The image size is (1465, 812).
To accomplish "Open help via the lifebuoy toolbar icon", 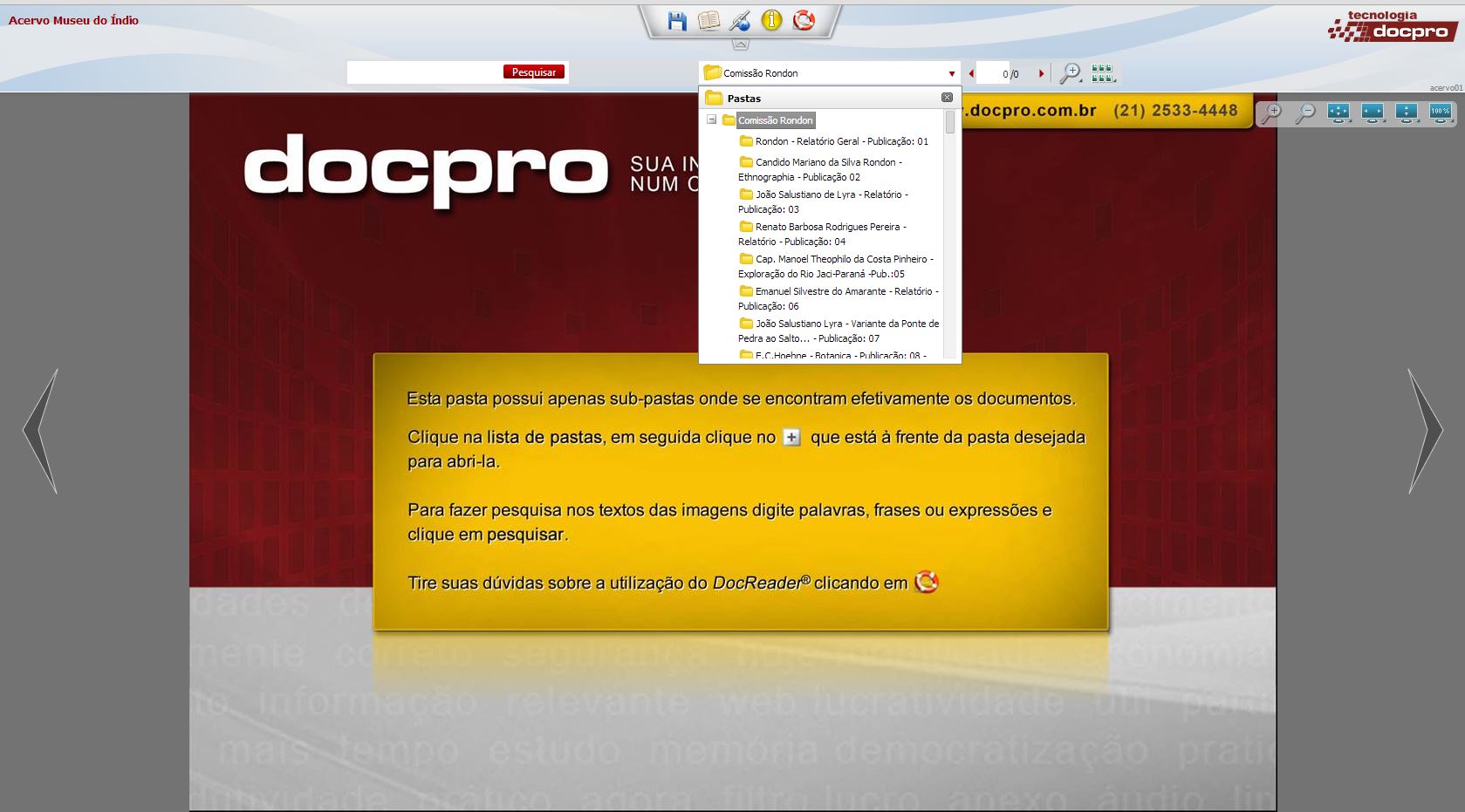I will pyautogui.click(x=804, y=20).
